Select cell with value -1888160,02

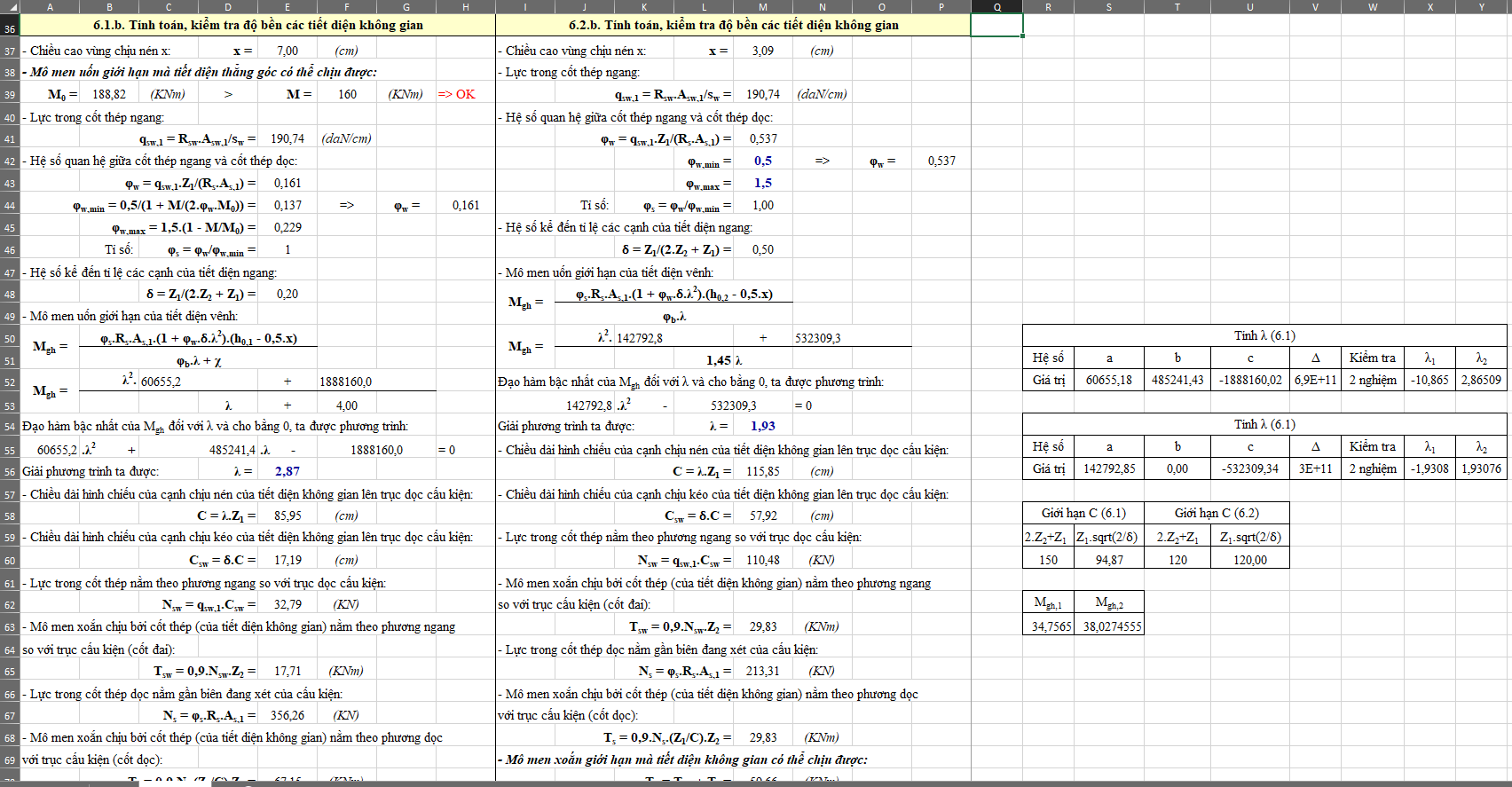point(1250,380)
